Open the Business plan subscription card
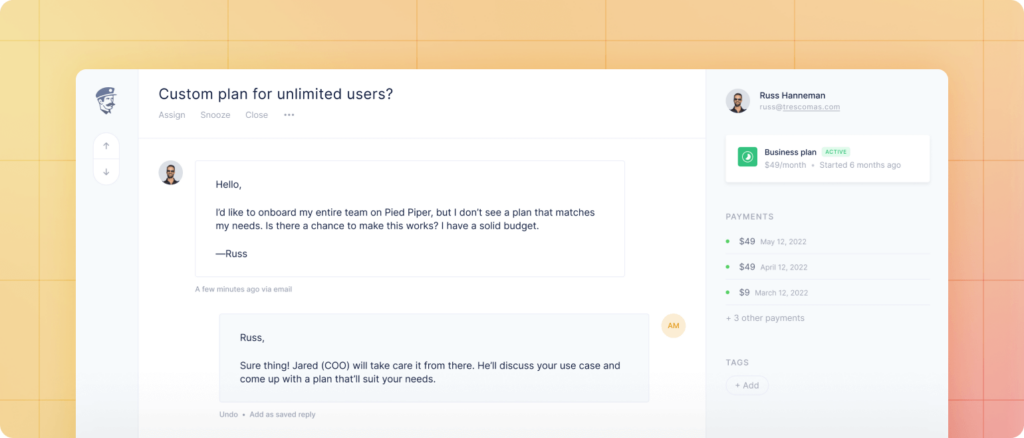Screen dimensions: 1024x438 click(827, 158)
